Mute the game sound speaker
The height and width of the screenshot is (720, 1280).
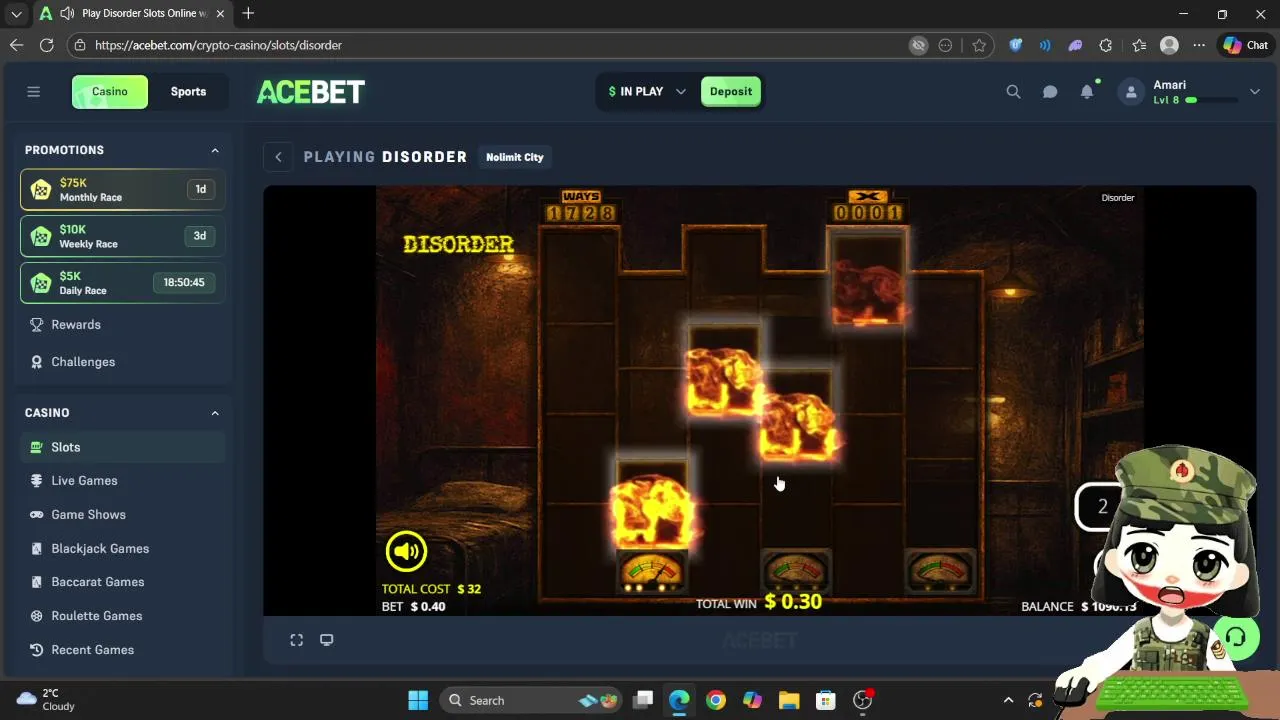(x=406, y=551)
